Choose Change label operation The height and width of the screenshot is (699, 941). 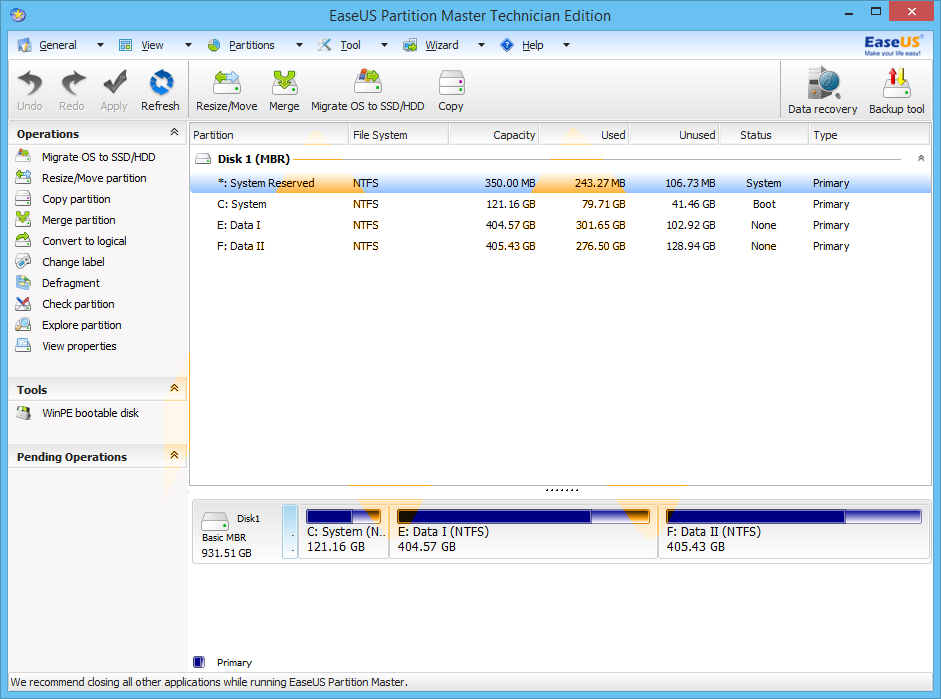click(73, 262)
